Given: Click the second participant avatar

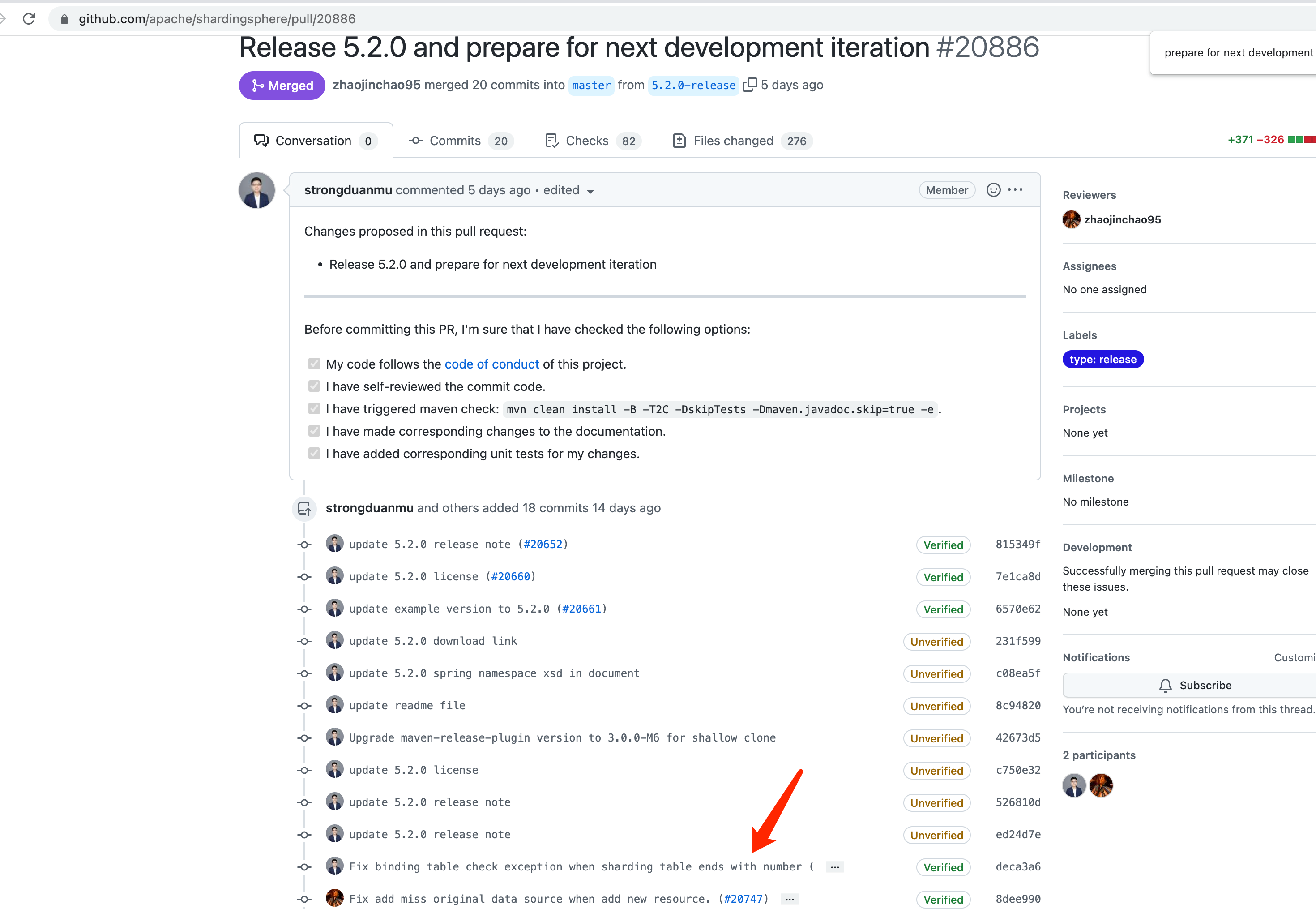Looking at the screenshot, I should [x=1101, y=785].
